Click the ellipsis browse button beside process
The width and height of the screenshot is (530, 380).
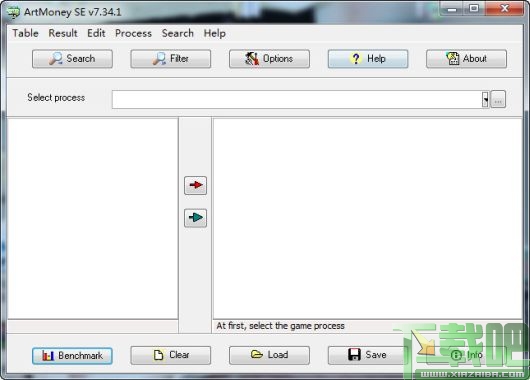point(498,99)
